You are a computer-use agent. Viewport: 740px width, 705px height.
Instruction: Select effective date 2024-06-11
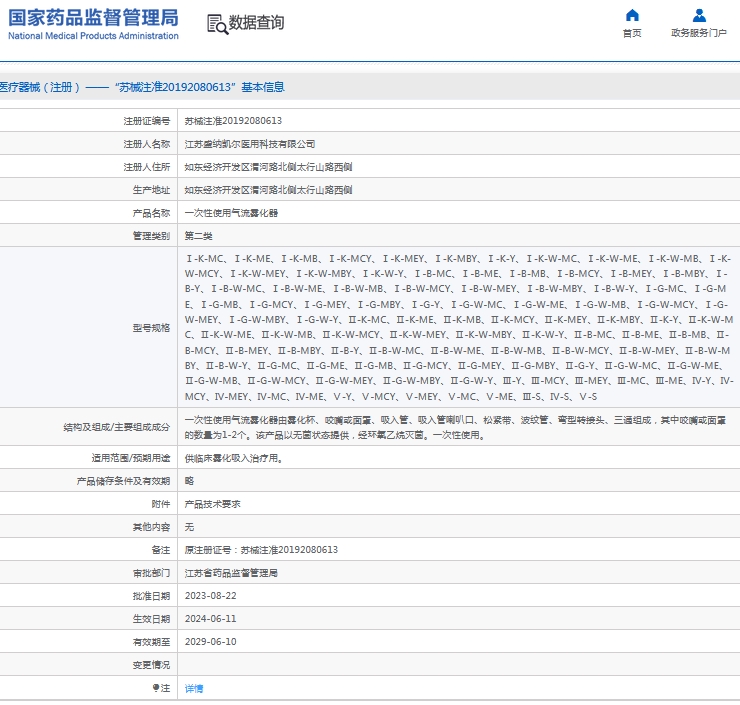210,619
